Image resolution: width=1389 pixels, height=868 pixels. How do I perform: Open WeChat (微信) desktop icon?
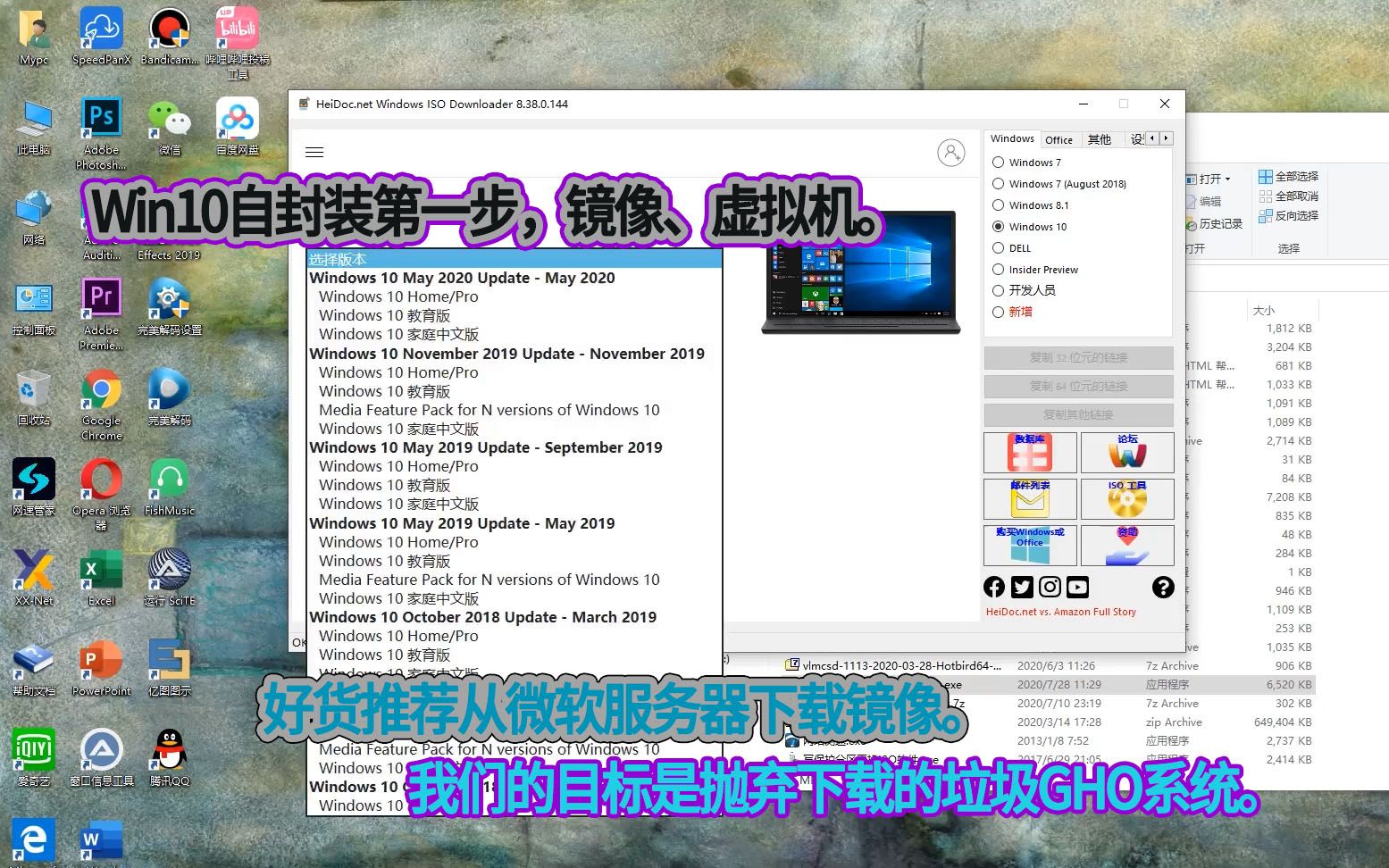point(170,127)
